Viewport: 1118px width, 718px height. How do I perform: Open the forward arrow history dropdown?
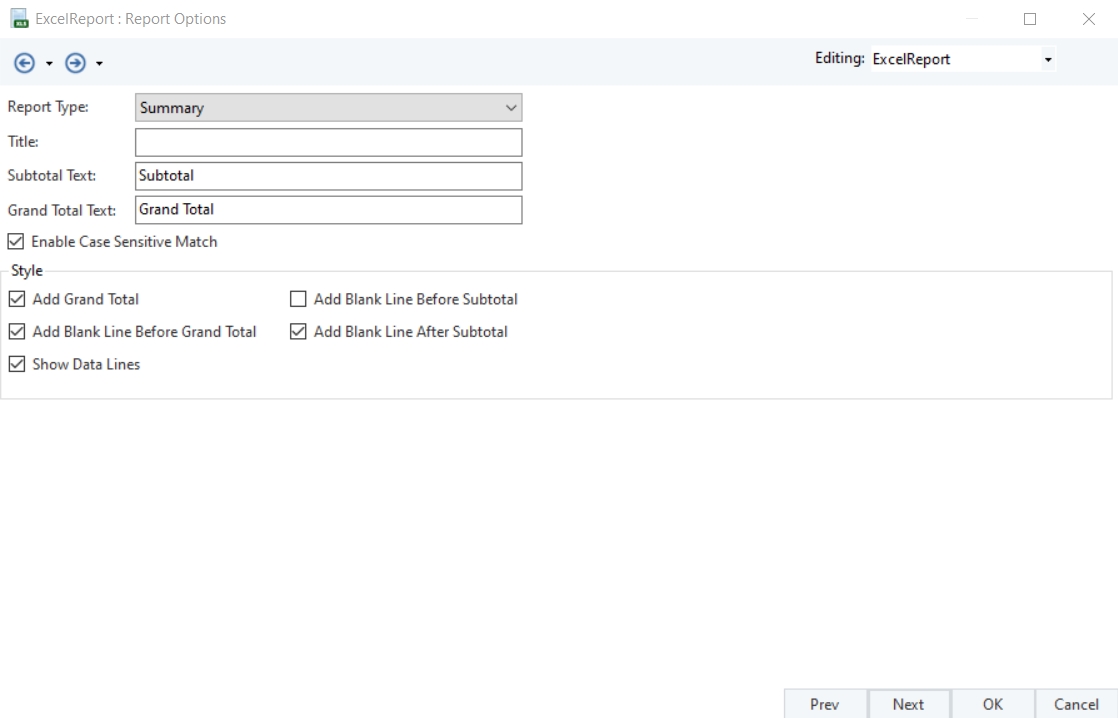99,63
